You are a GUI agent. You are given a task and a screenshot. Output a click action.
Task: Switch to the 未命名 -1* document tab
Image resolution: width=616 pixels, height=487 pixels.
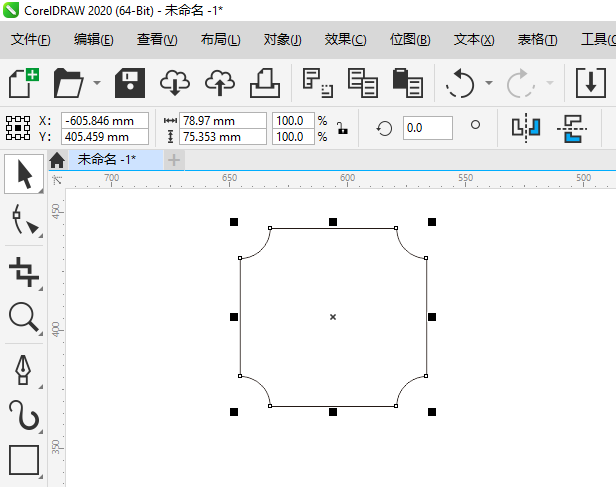pos(116,159)
